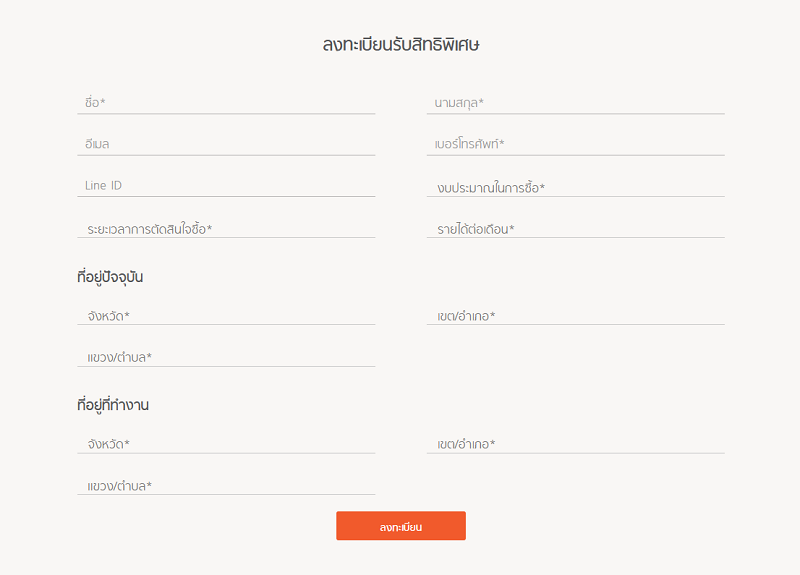Viewport: 800px width, 575px height.
Task: Click the ที่อยู่ที่ทำงาน section heading
Action: coord(113,405)
